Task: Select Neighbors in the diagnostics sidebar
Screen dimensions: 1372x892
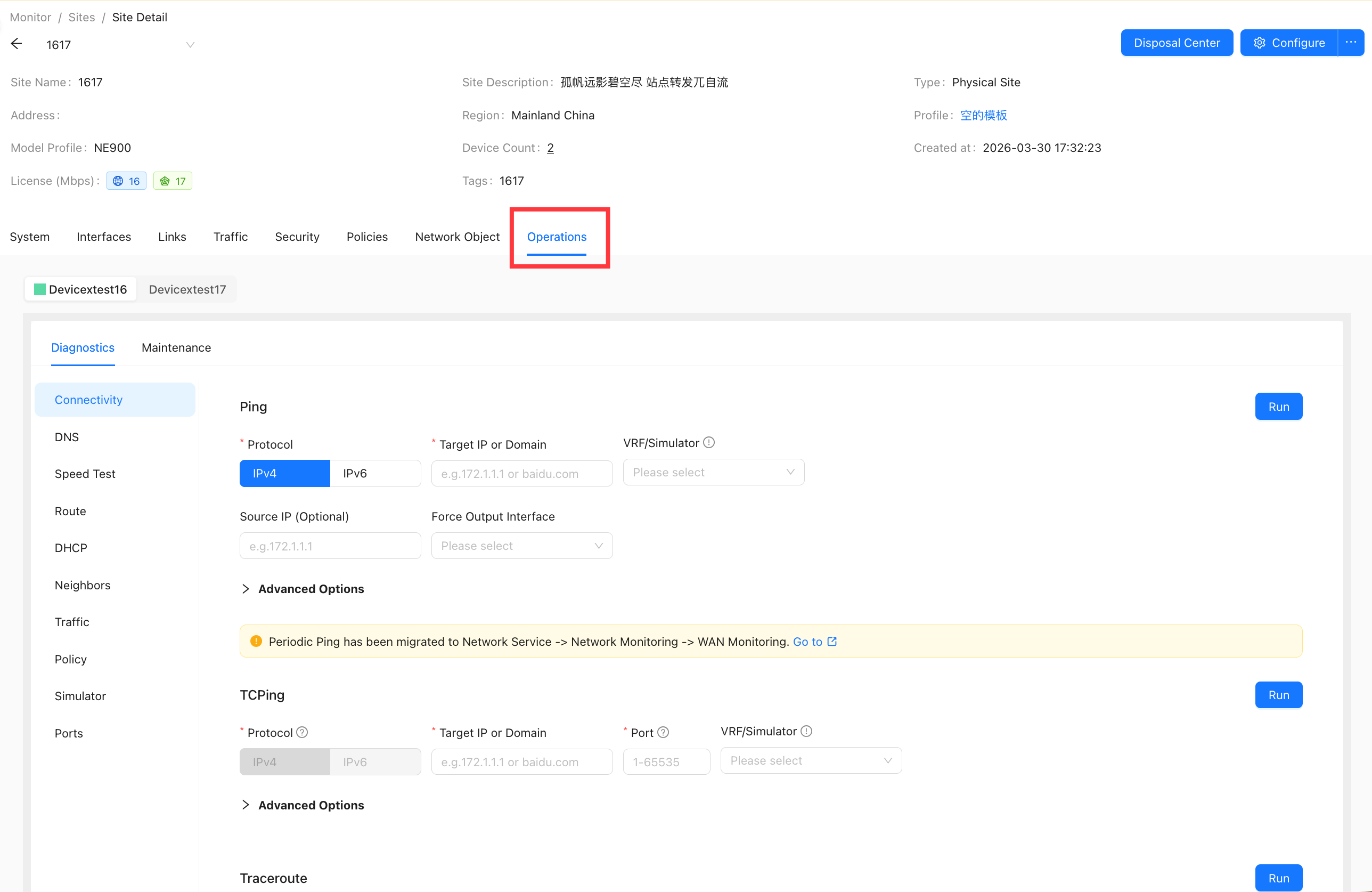Action: tap(115, 585)
